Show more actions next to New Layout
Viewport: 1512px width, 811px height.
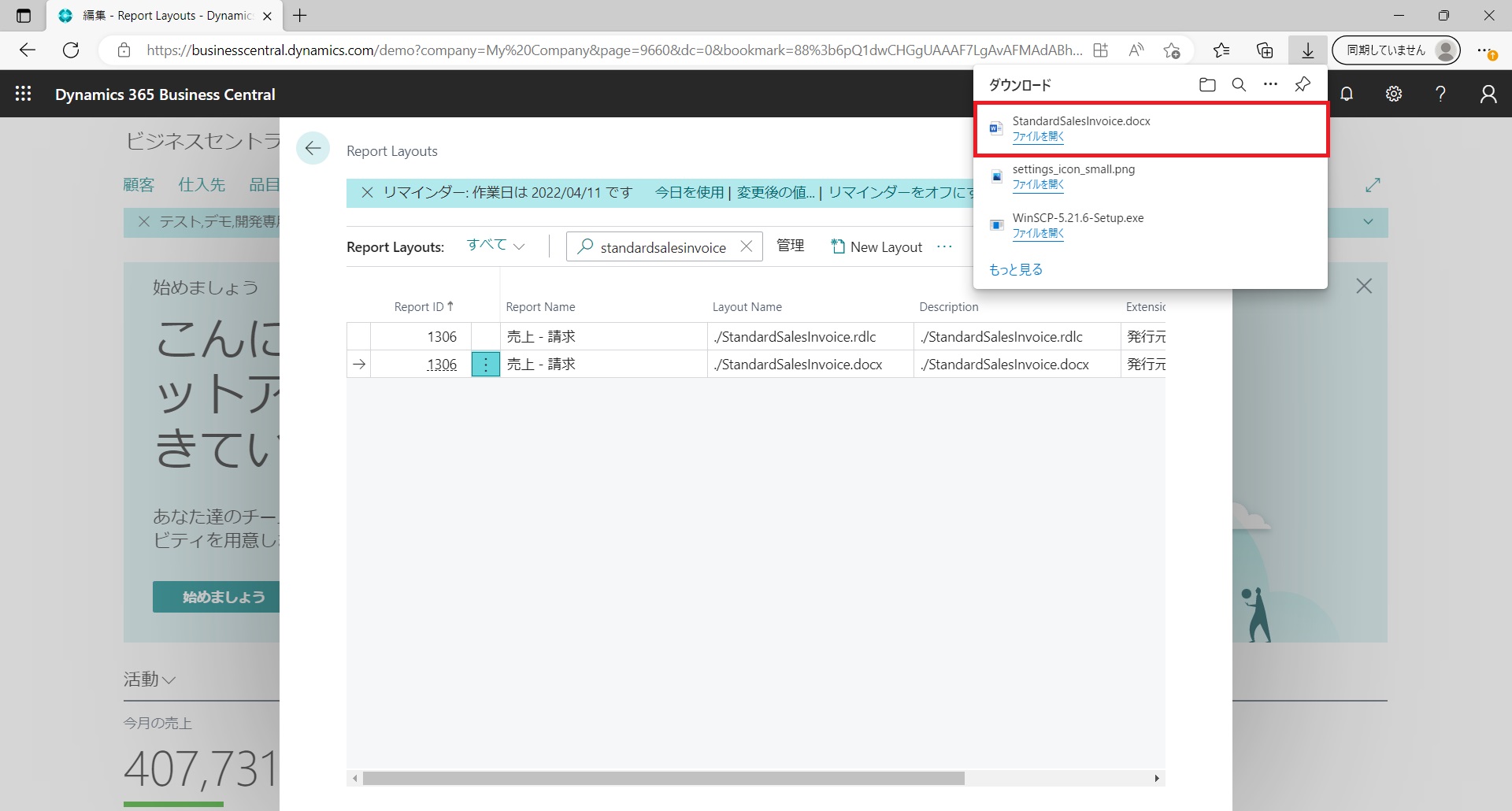coord(944,246)
